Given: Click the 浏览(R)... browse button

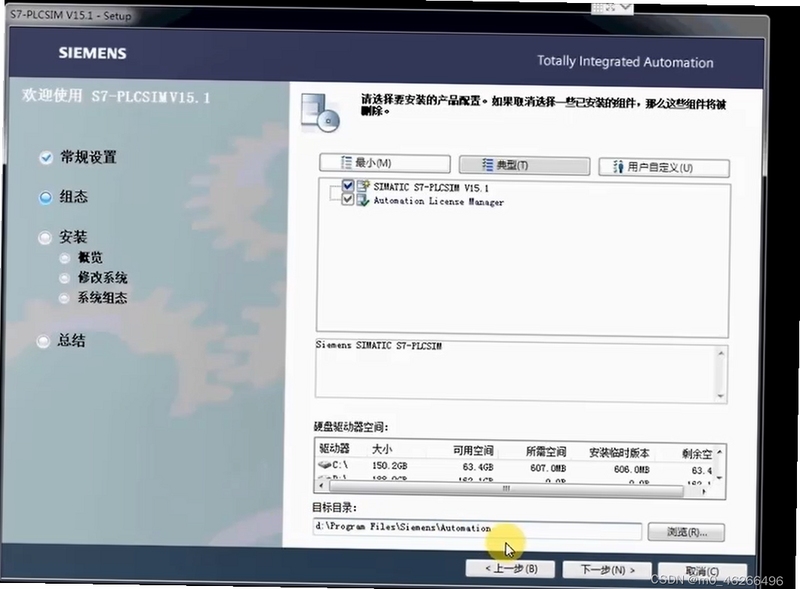Looking at the screenshot, I should coord(686,532).
